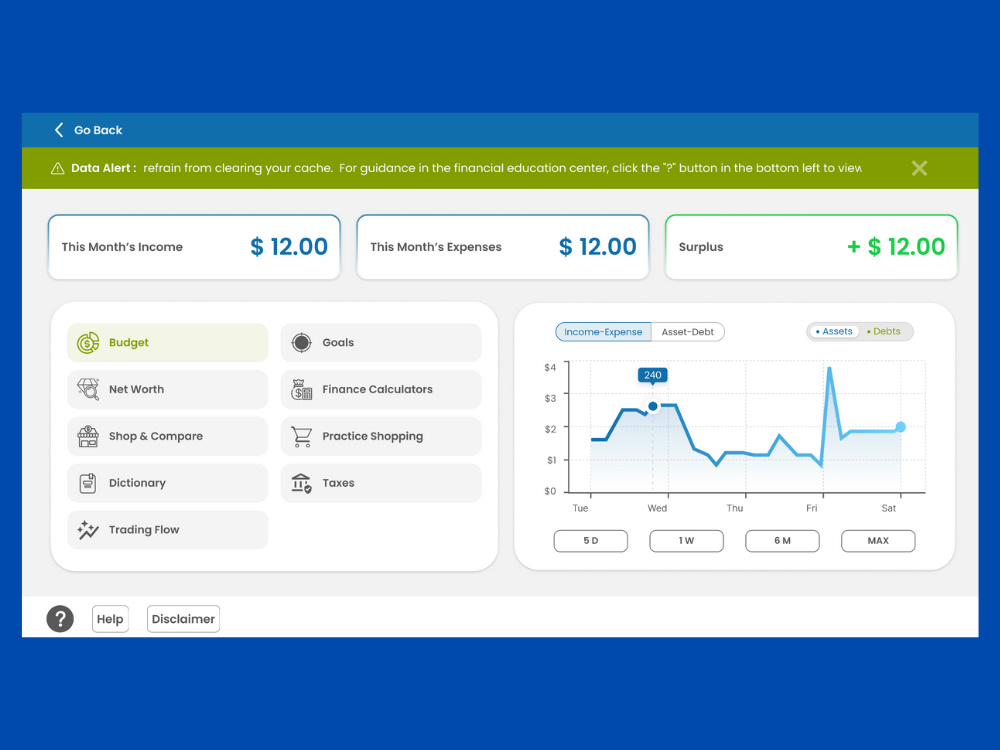This screenshot has width=1000, height=750.
Task: Set chart range to 5 D
Action: (x=591, y=541)
